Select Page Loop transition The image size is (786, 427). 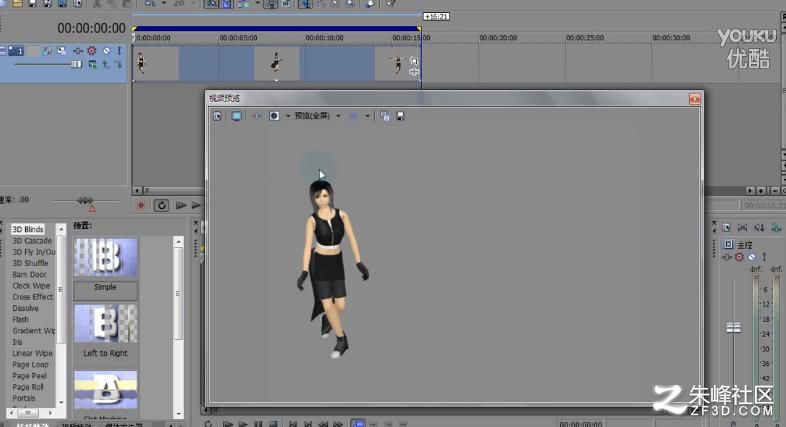[x=30, y=365]
